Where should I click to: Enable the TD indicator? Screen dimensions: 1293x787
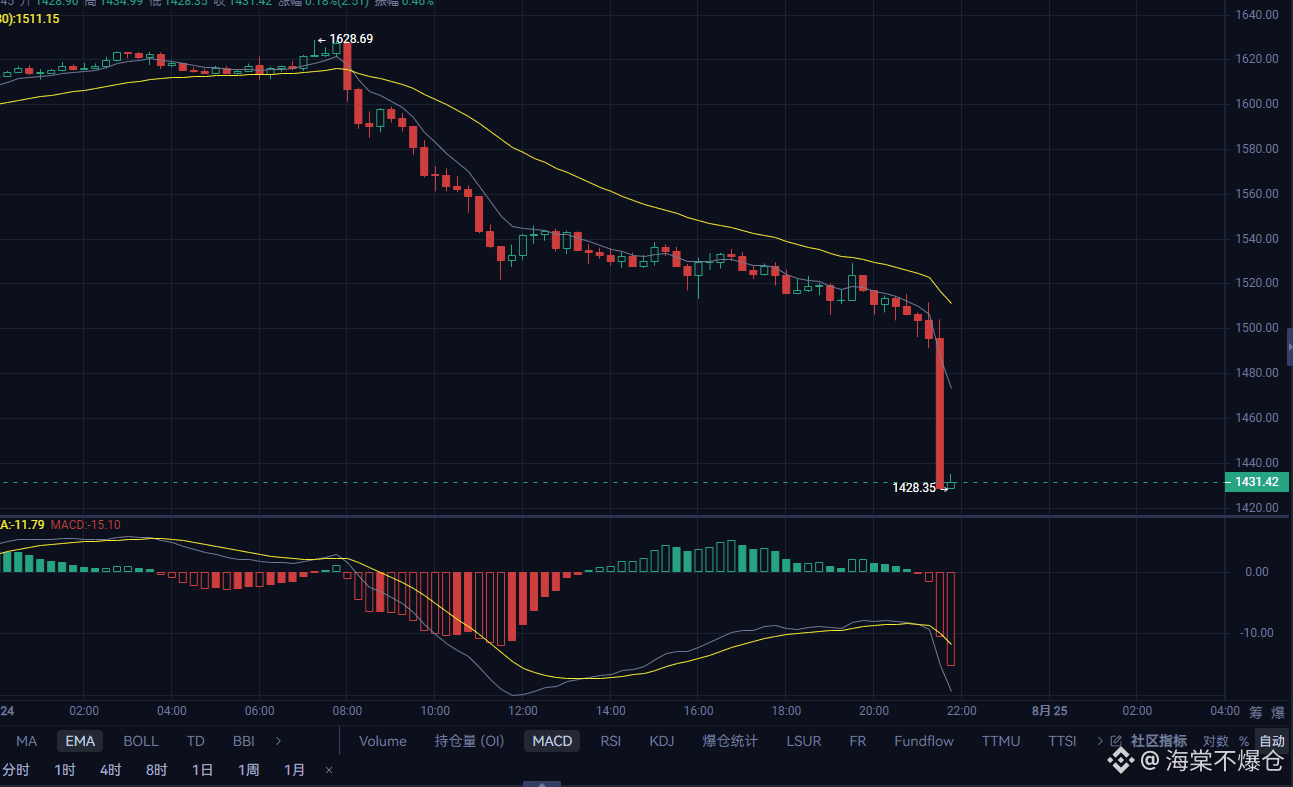click(x=196, y=741)
